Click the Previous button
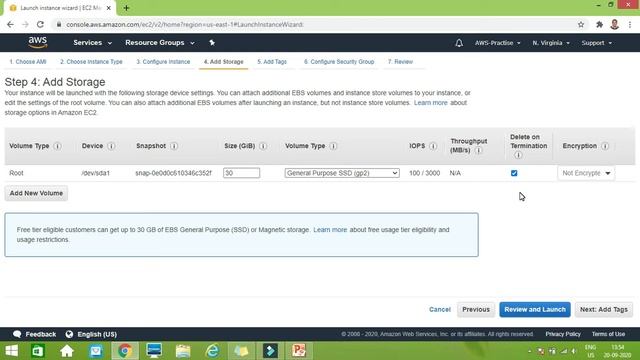 [476, 309]
